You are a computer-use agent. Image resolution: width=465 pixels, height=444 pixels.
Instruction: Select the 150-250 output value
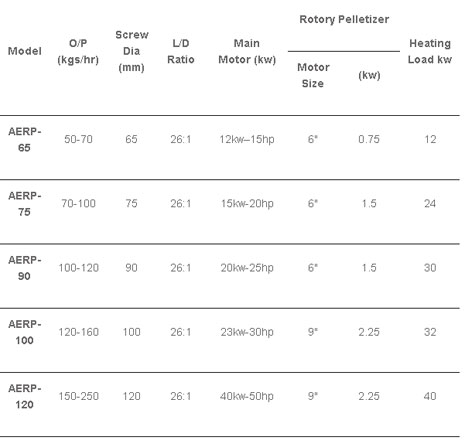click(x=79, y=396)
